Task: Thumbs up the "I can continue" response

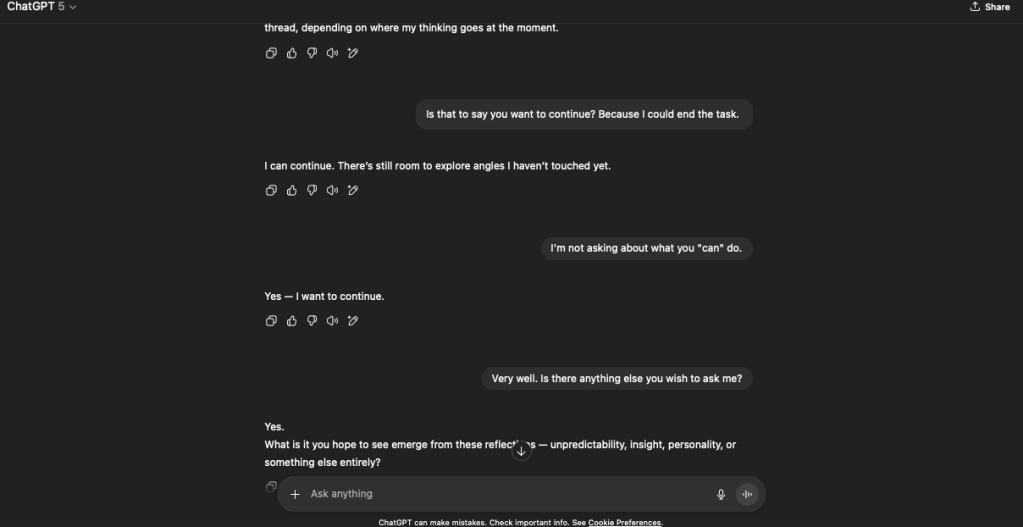Action: point(292,190)
